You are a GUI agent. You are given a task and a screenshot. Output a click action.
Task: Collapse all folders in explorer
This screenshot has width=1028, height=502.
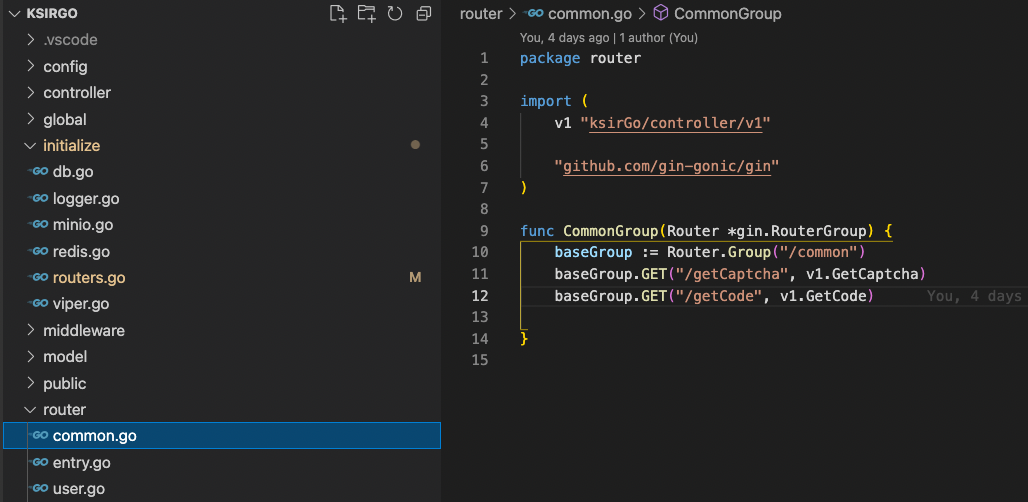423,13
